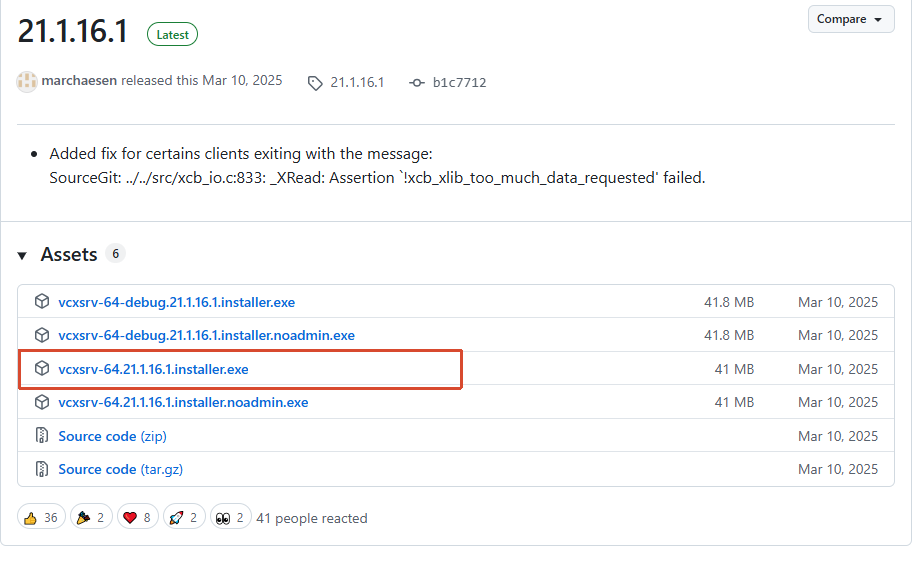Click the 41 MB size of vcxsrv-64.21.1.16.1.installer.exe
Image resolution: width=923 pixels, height=573 pixels.
(x=734, y=369)
